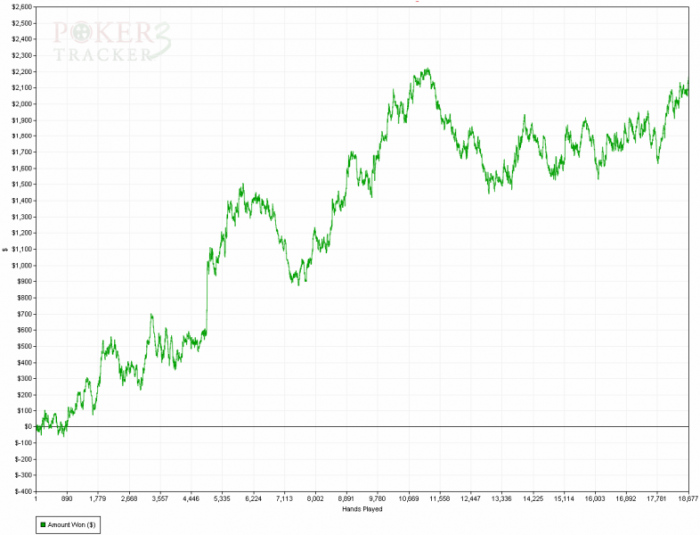Image resolution: width=700 pixels, height=535 pixels.
Task: Click the "$1,200" y-axis label
Action: click(x=21, y=233)
